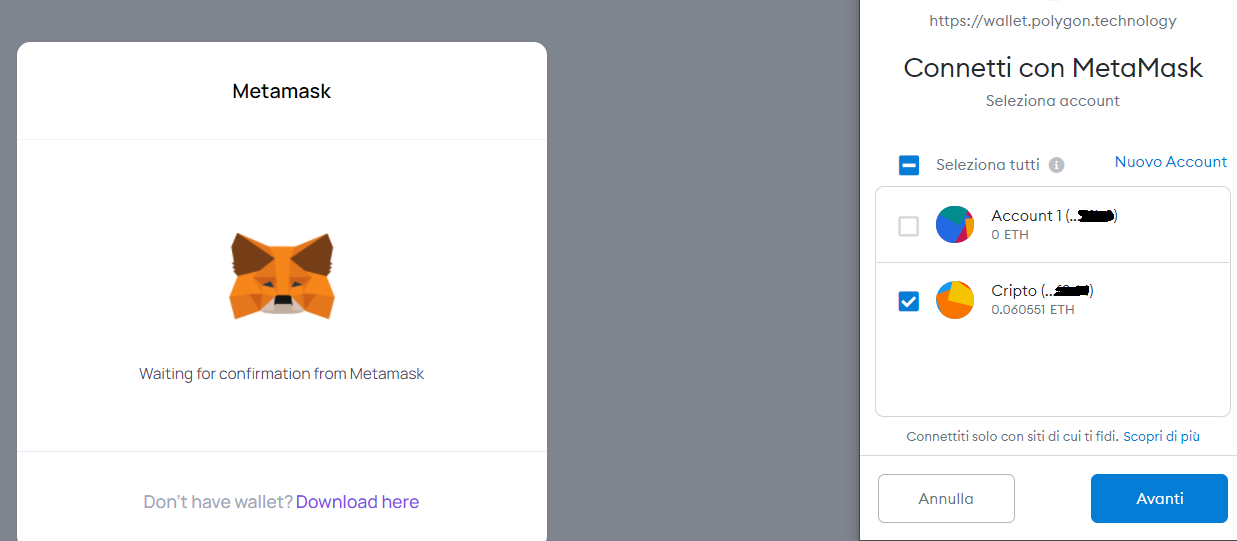
Task: Click the info icon beside Seleziona tutti
Action: pos(1057,165)
